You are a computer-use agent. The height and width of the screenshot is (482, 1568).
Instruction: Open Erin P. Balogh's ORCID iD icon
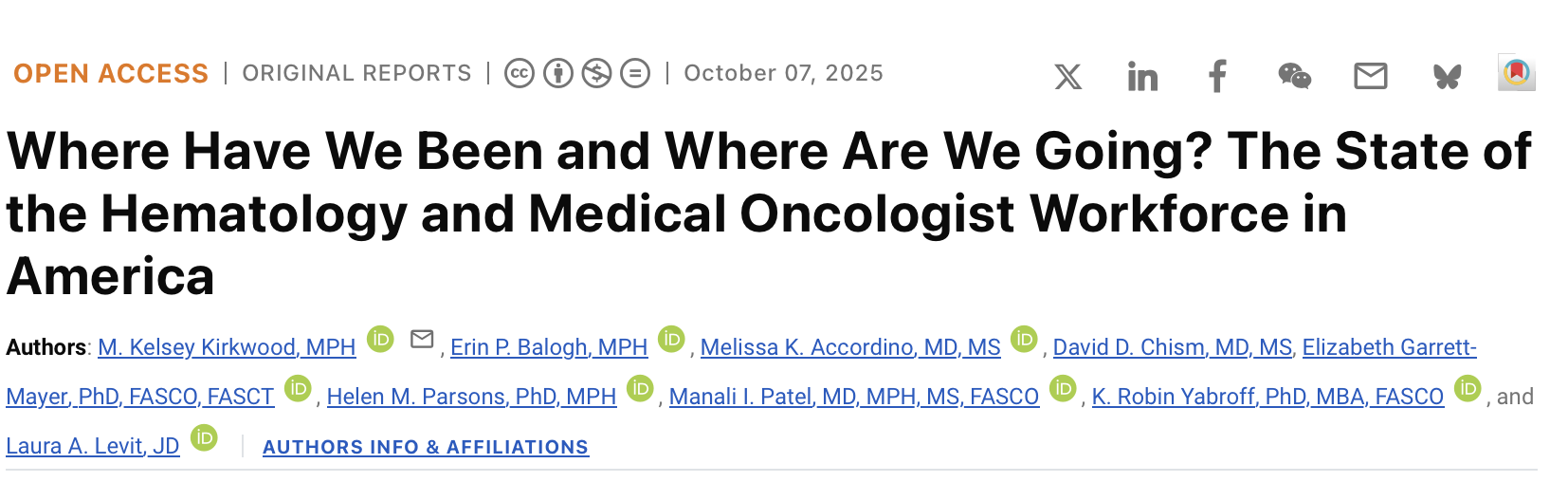pyautogui.click(x=671, y=340)
